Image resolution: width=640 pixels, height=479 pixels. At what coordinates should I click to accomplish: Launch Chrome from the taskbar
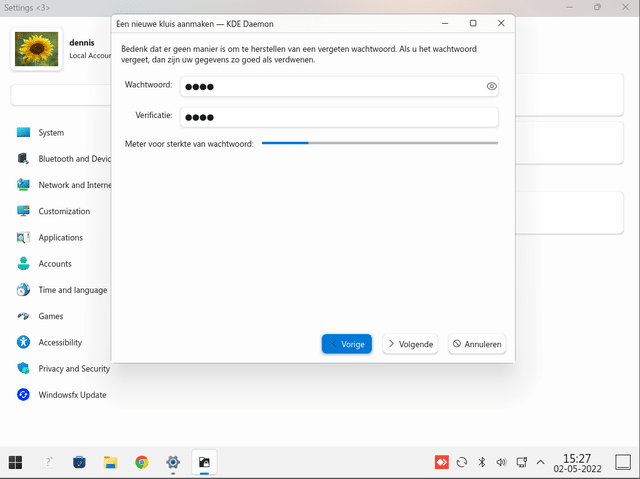pyautogui.click(x=142, y=462)
